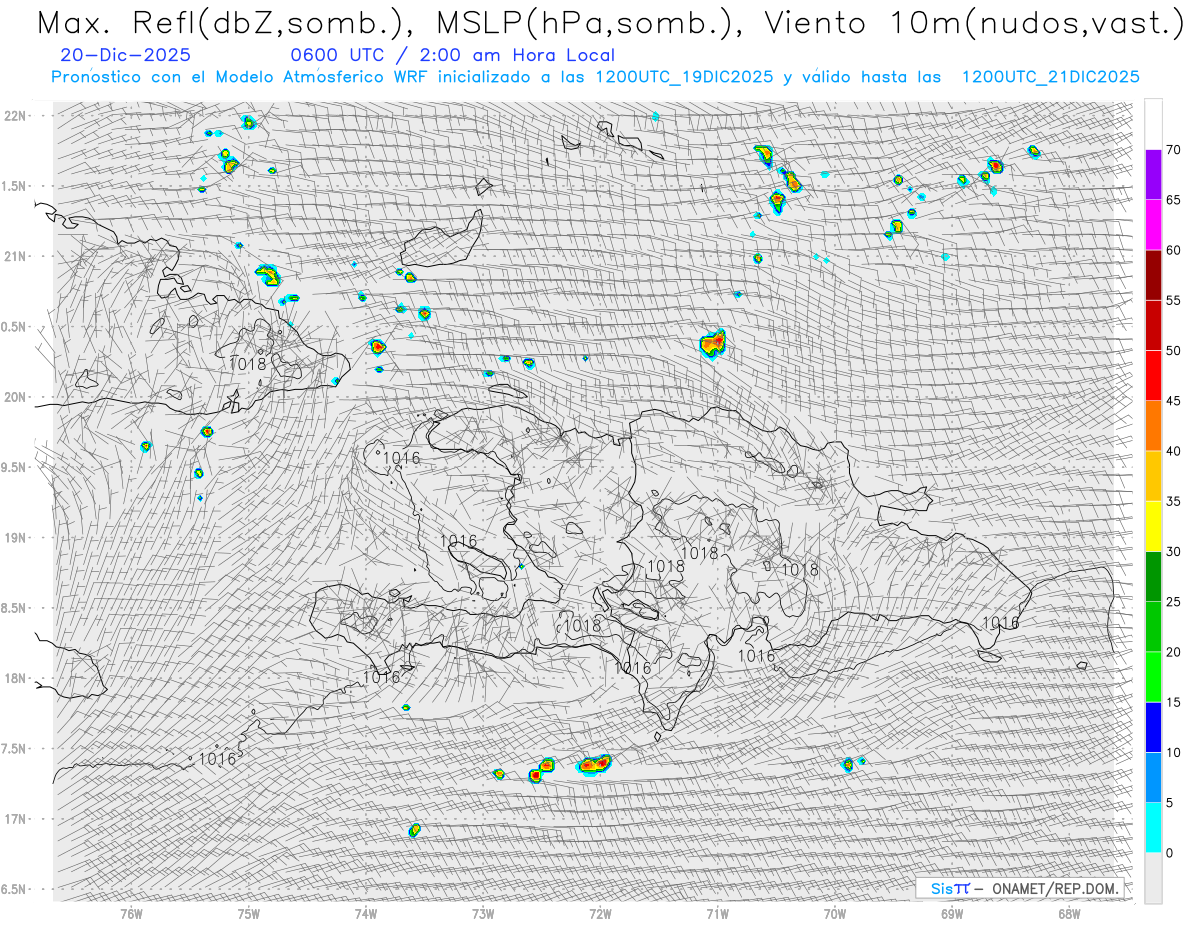Click the colorbar value label 35
1200x927 pixels.
coord(1173,501)
